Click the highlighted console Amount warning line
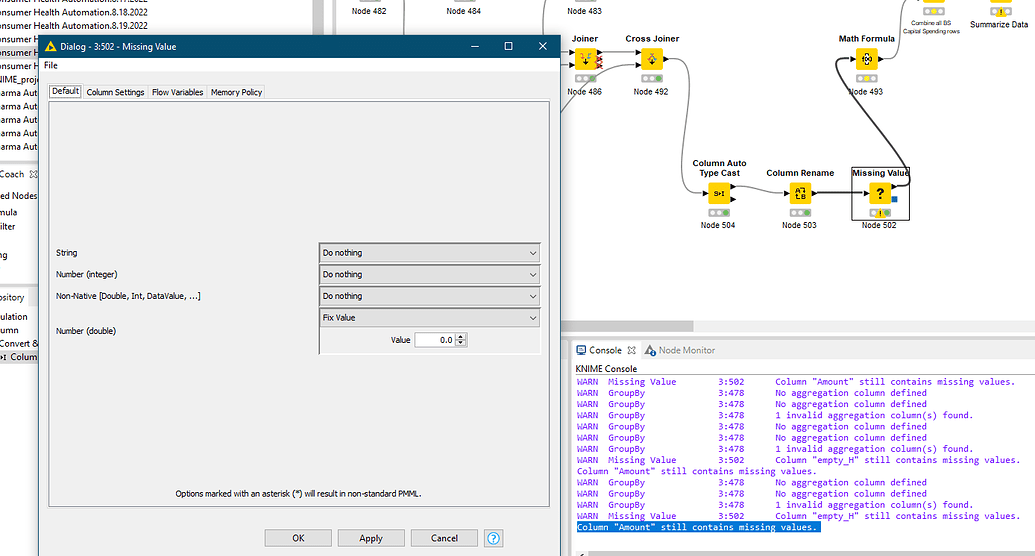This screenshot has width=1035, height=556. point(698,527)
